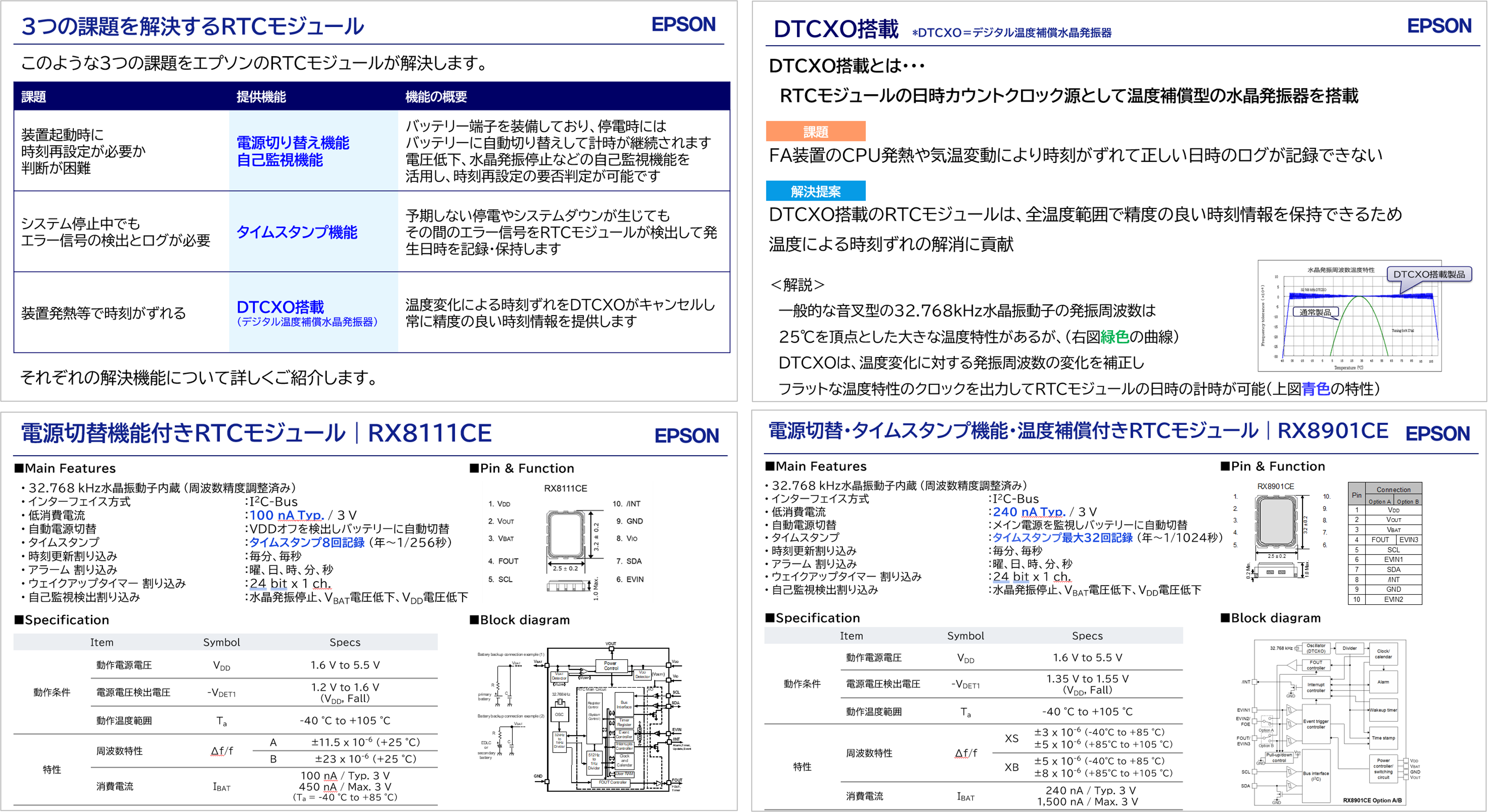Select the 電源切り替え機能 blue text
1489x812 pixels.
coord(293,143)
